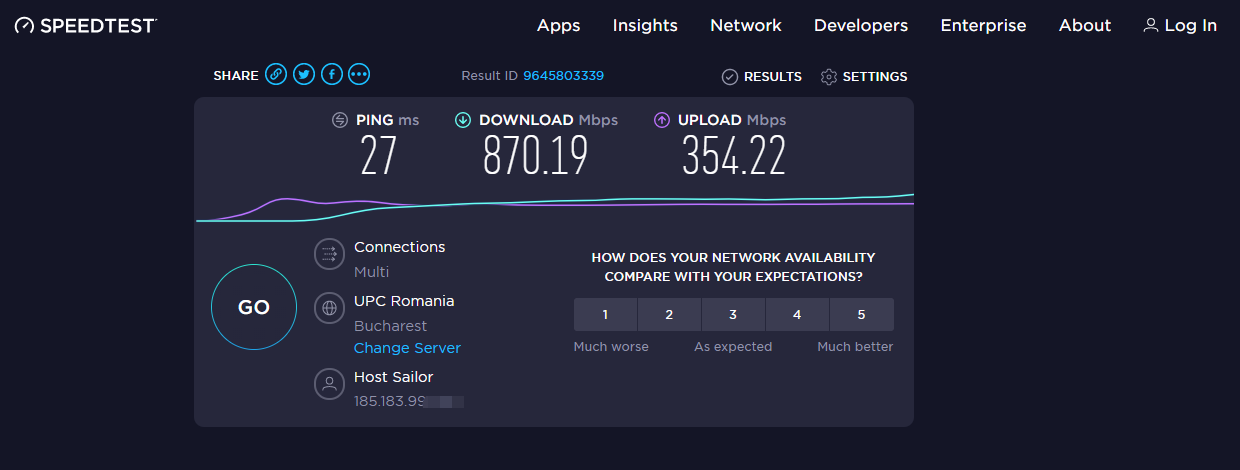Share result via copy link icon
The width and height of the screenshot is (1240, 470).
tap(276, 75)
